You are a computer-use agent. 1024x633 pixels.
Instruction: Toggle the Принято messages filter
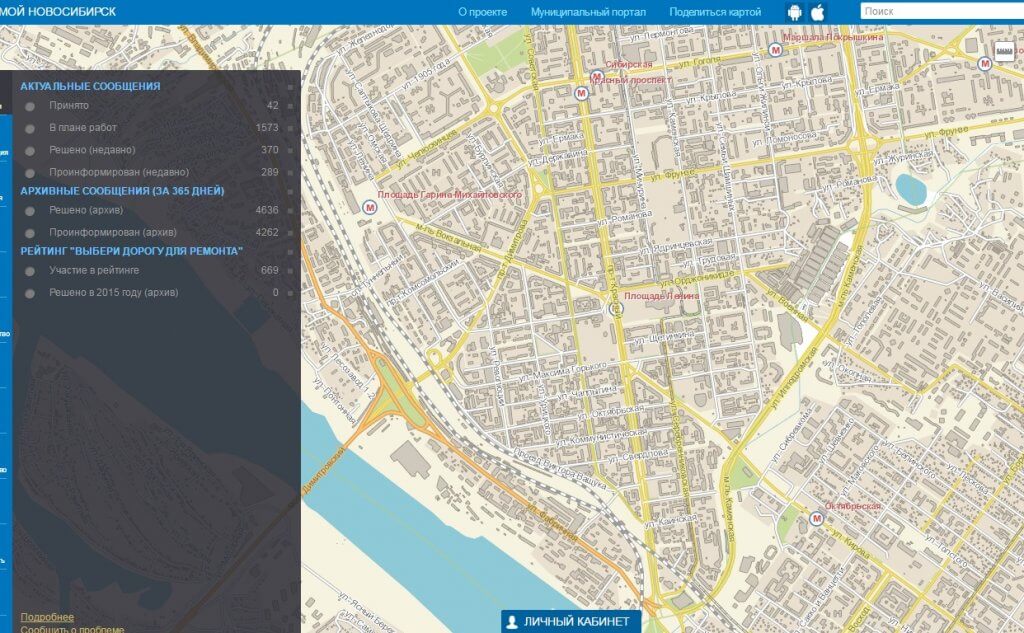click(30, 106)
